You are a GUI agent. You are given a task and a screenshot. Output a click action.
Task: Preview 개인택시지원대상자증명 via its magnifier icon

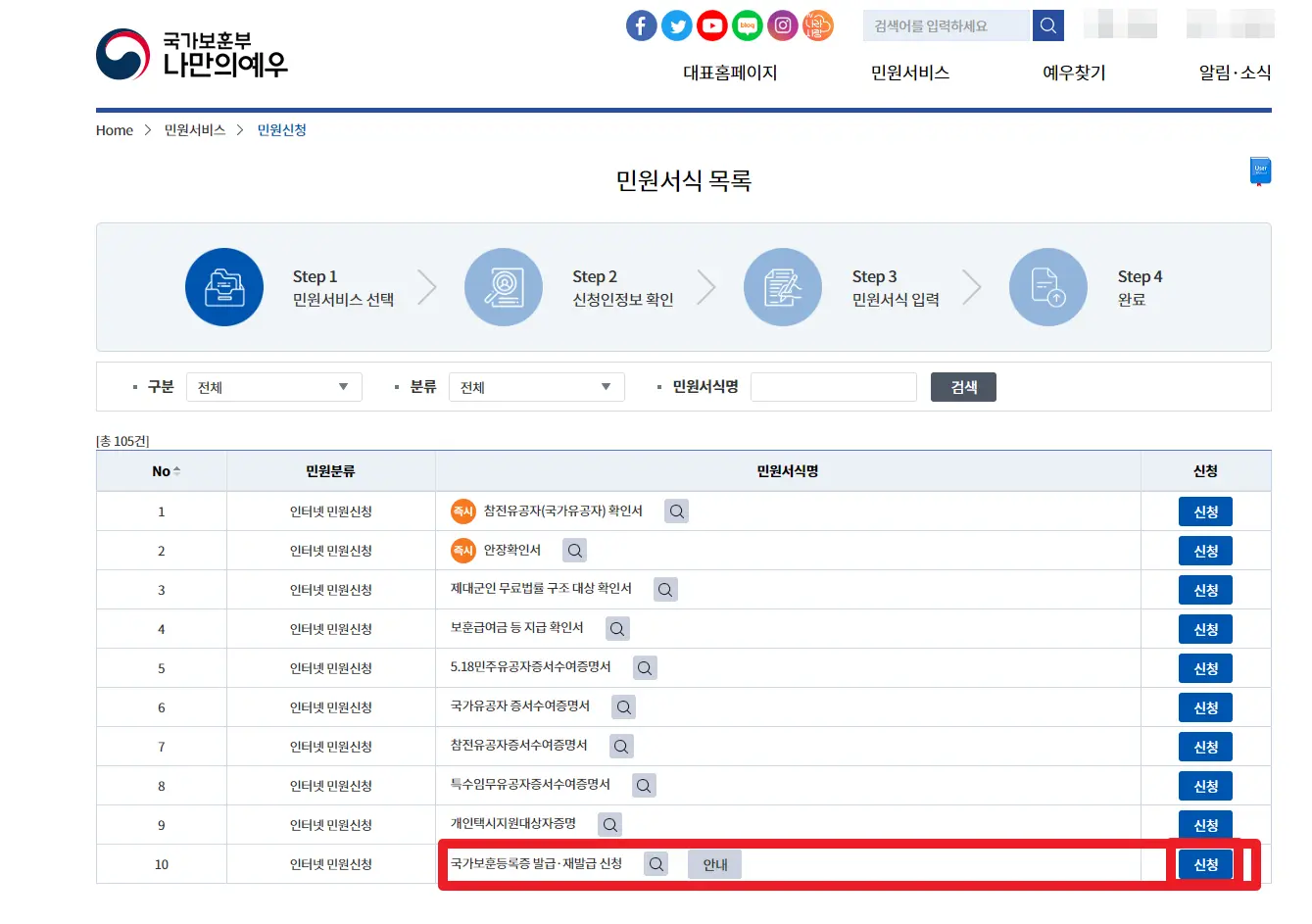tap(609, 824)
